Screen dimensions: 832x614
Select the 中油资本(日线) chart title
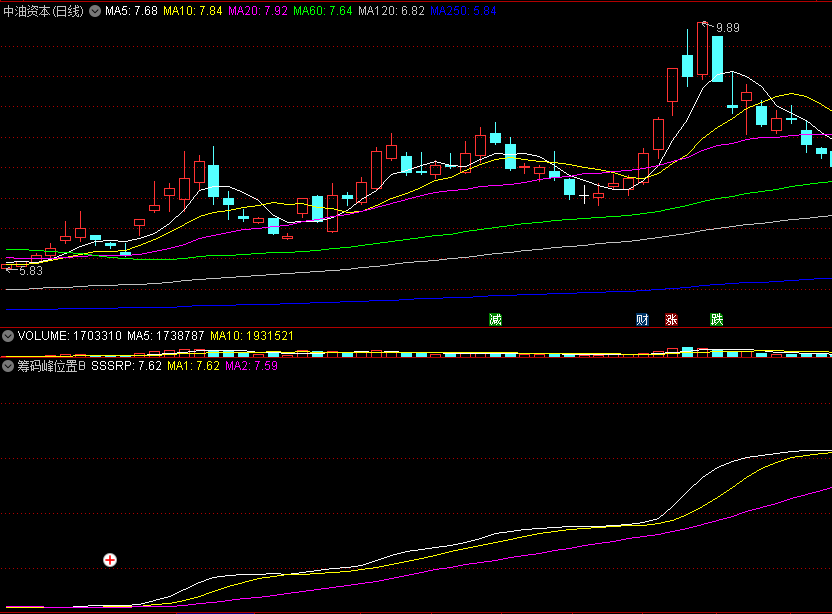[x=44, y=11]
